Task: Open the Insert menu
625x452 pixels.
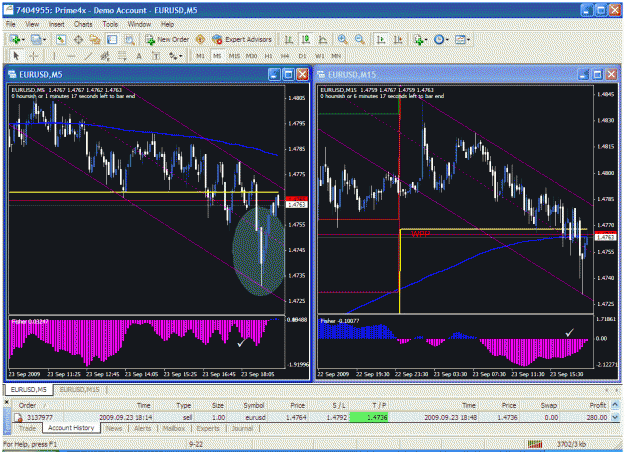Action: point(56,24)
